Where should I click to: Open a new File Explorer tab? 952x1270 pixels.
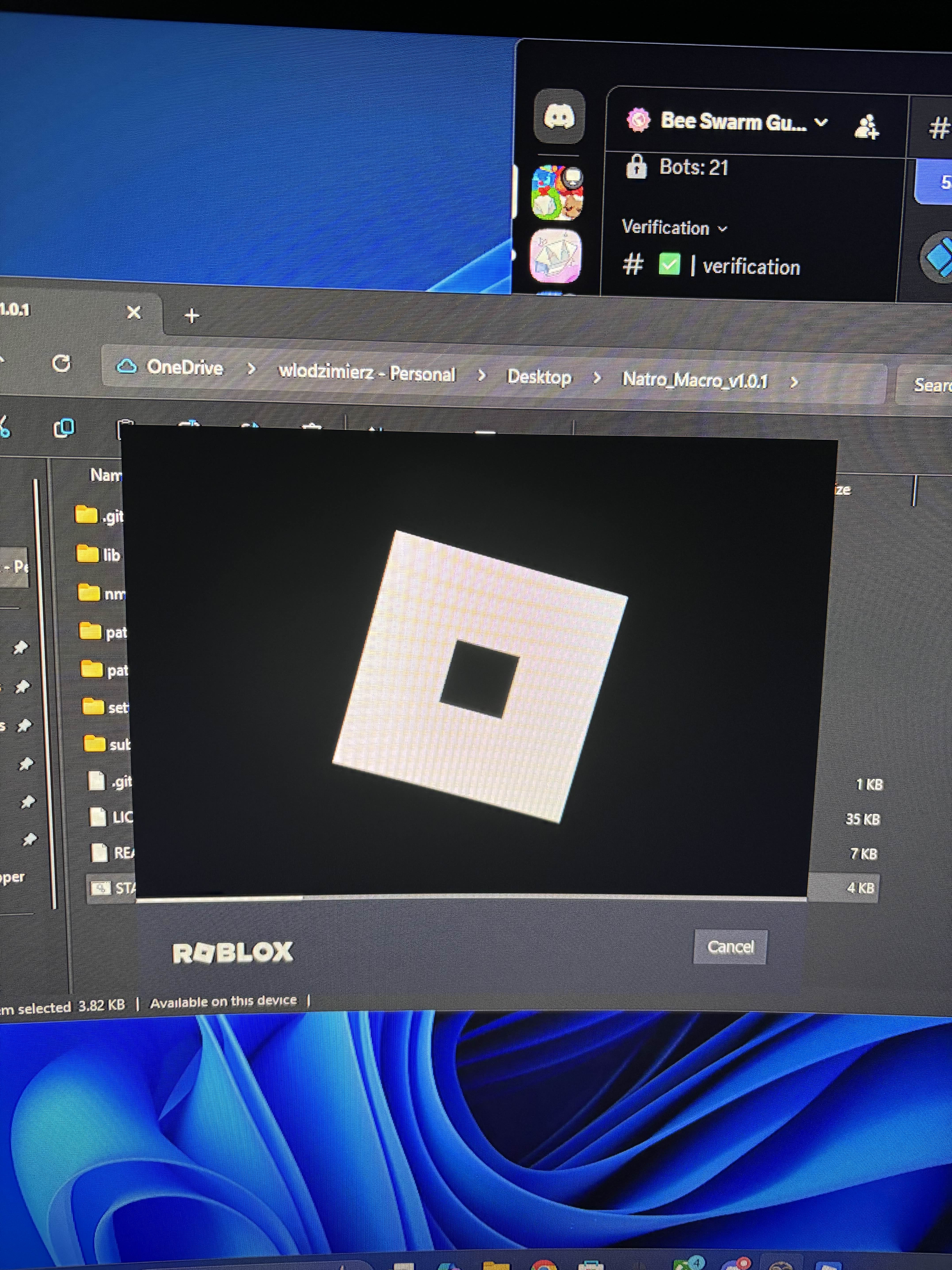192,315
